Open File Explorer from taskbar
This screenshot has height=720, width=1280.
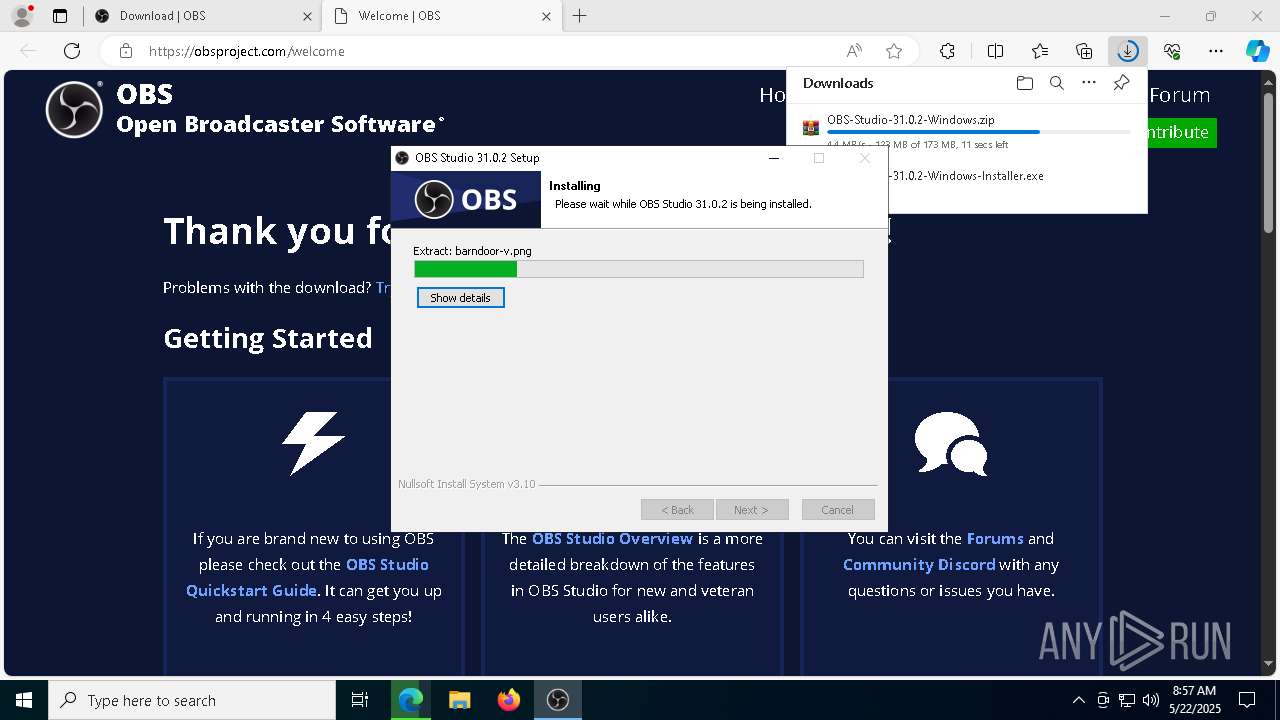[459, 700]
